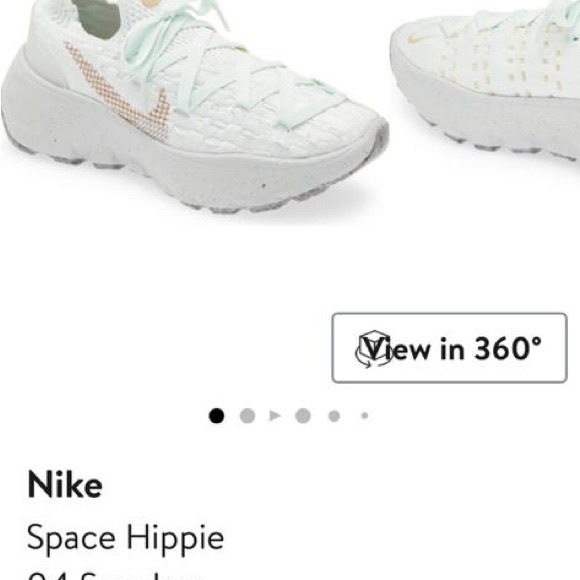Jump to the fourth carousel indicator dot
Viewport: 580px width, 580px height.
click(x=303, y=416)
